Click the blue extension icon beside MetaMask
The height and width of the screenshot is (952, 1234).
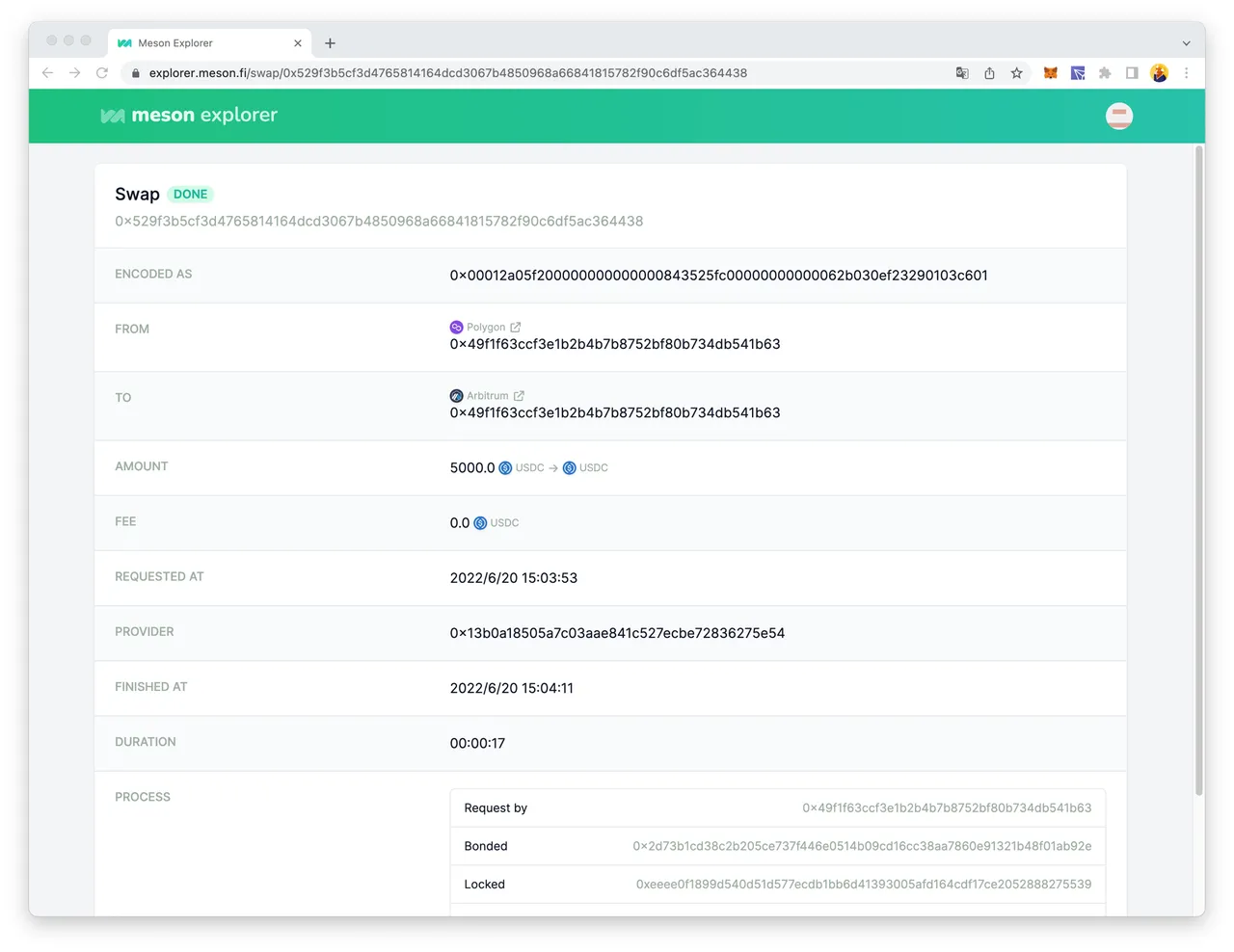coord(1078,73)
